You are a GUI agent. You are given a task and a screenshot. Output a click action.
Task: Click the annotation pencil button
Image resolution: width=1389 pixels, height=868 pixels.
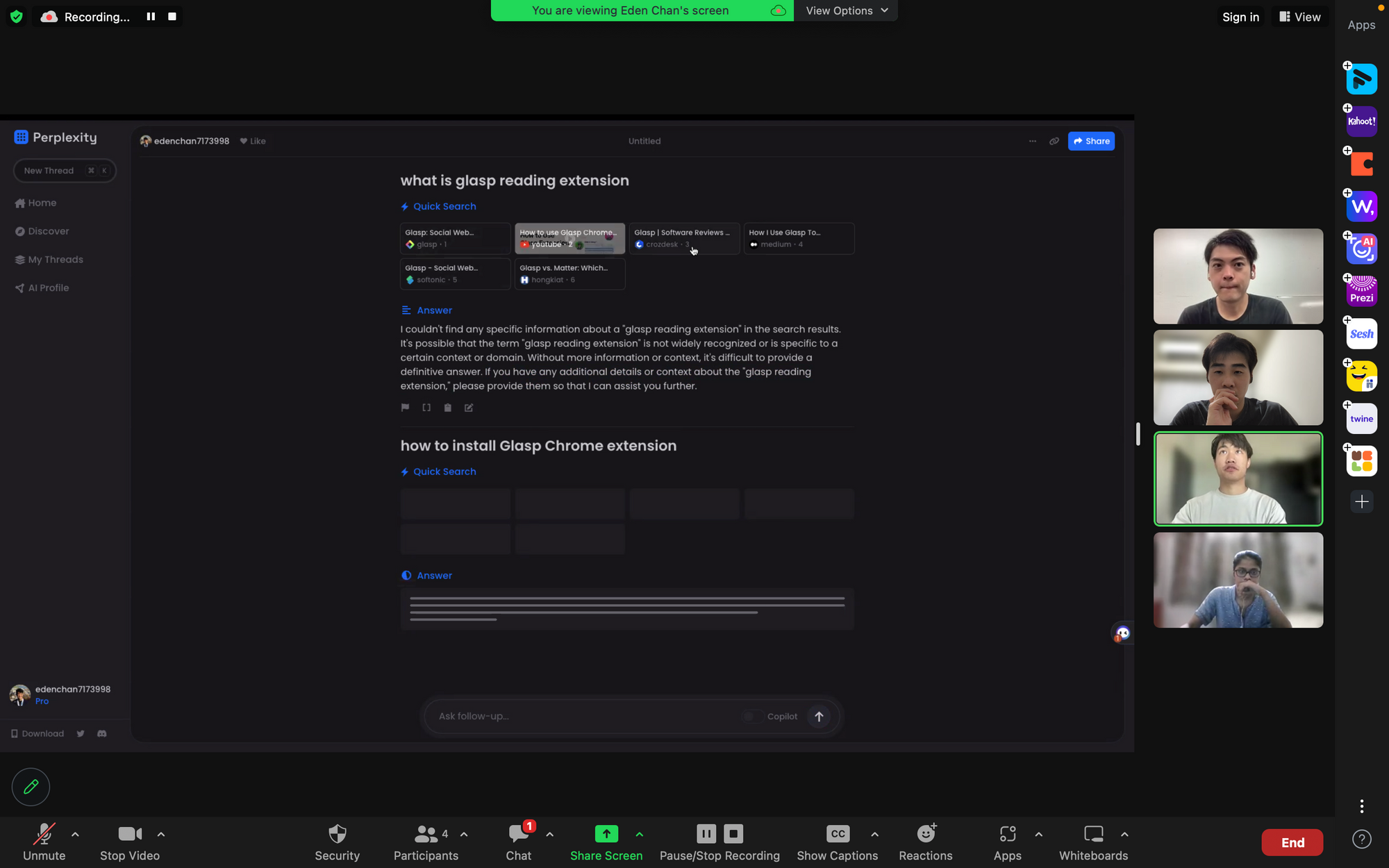click(31, 787)
